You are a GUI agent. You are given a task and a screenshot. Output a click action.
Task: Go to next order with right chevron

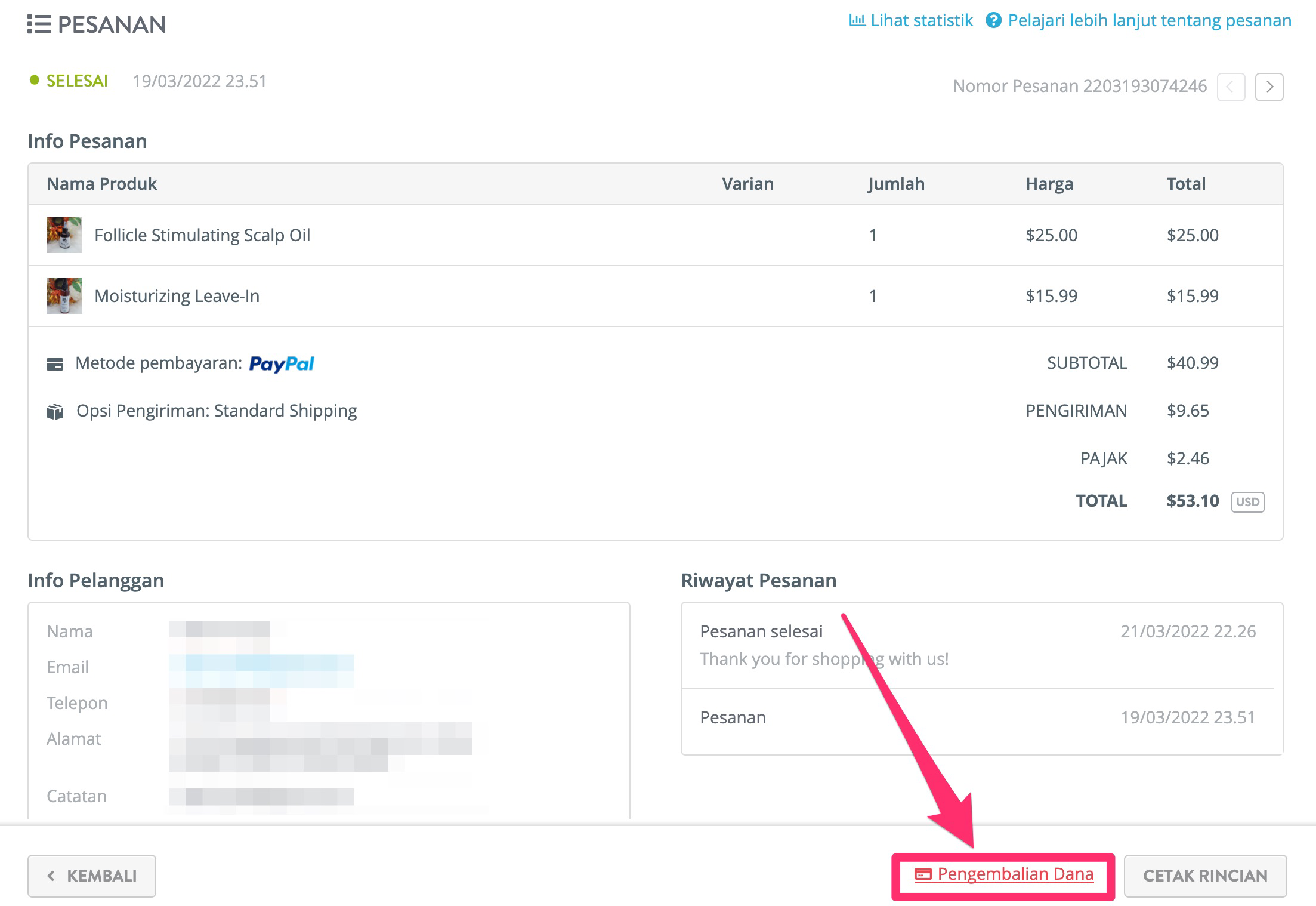pos(1269,87)
